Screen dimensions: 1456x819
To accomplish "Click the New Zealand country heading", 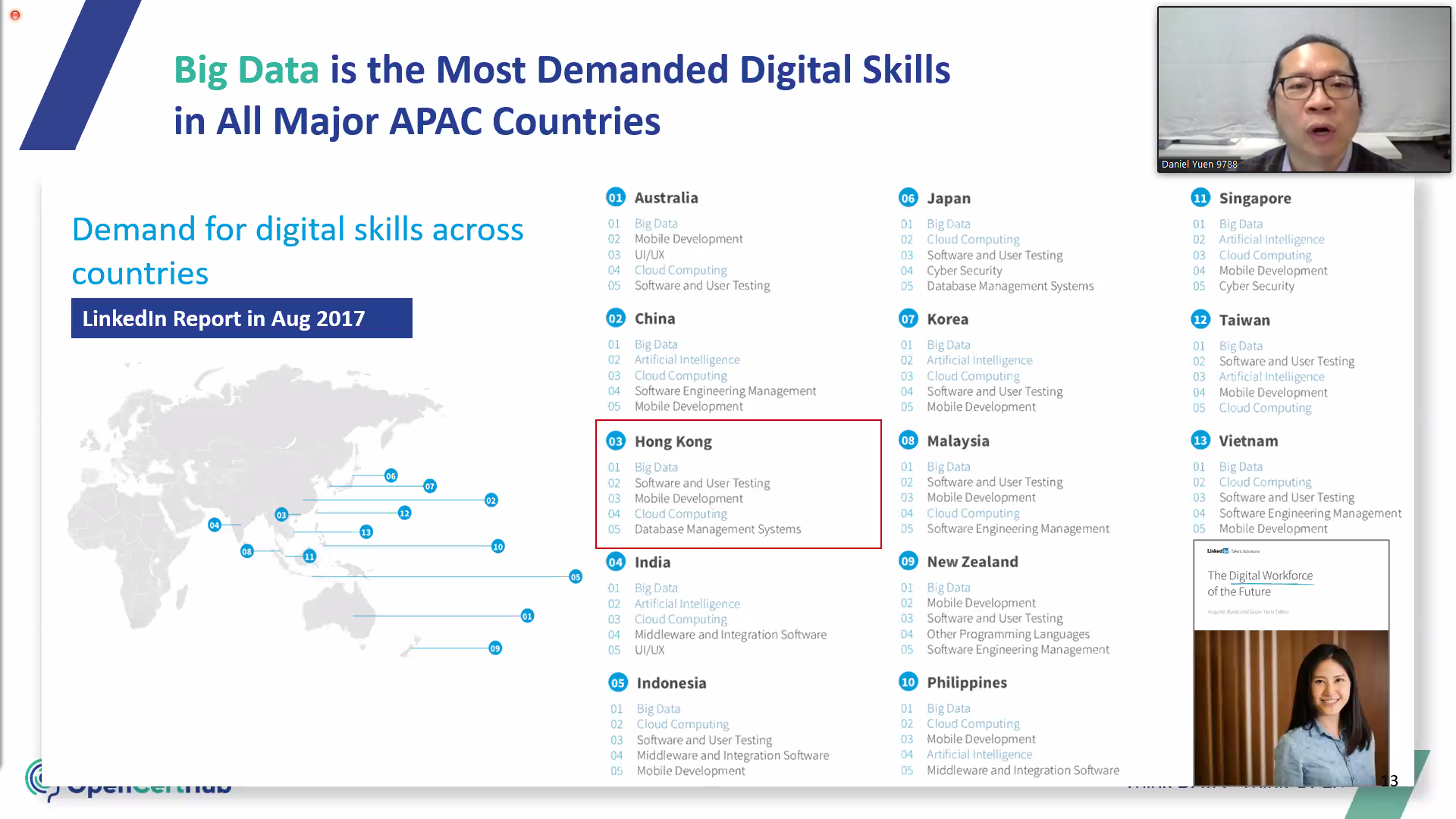I will pos(972,562).
